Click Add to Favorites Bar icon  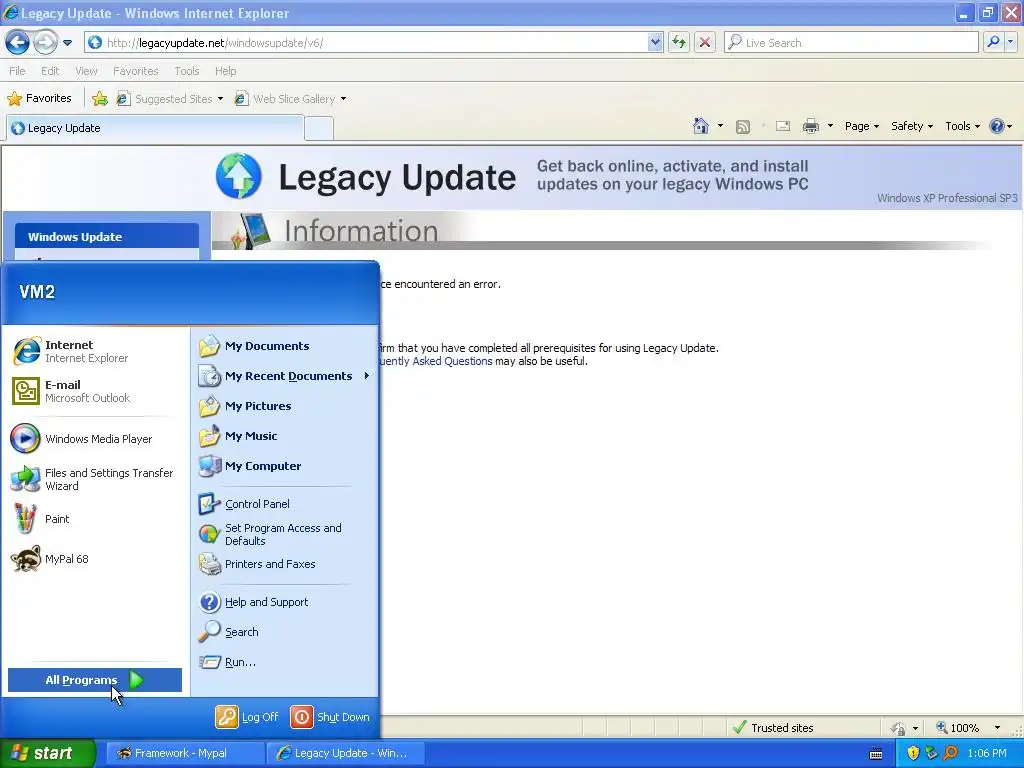[100, 99]
